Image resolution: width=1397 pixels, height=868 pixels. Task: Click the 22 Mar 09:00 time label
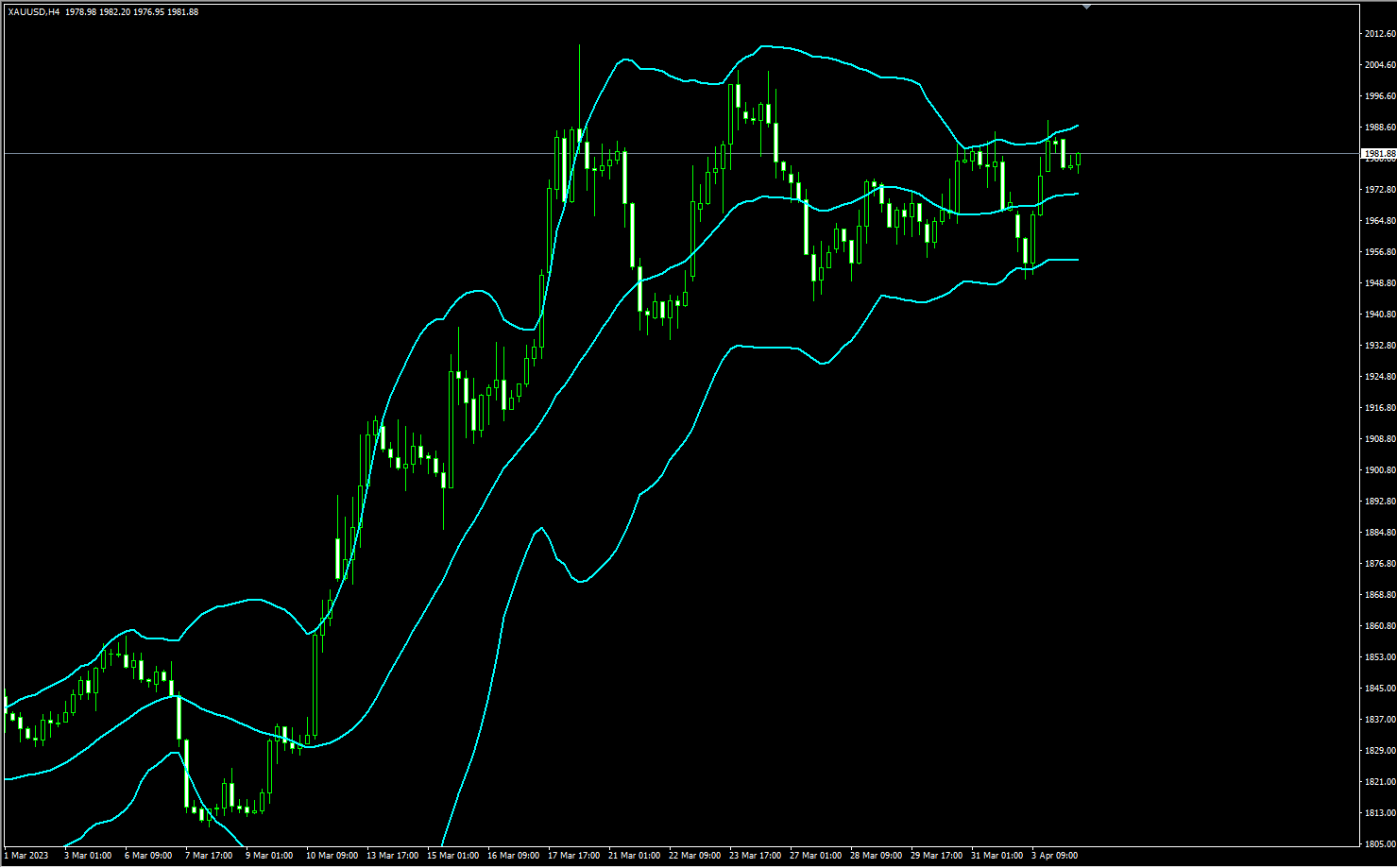[x=694, y=856]
